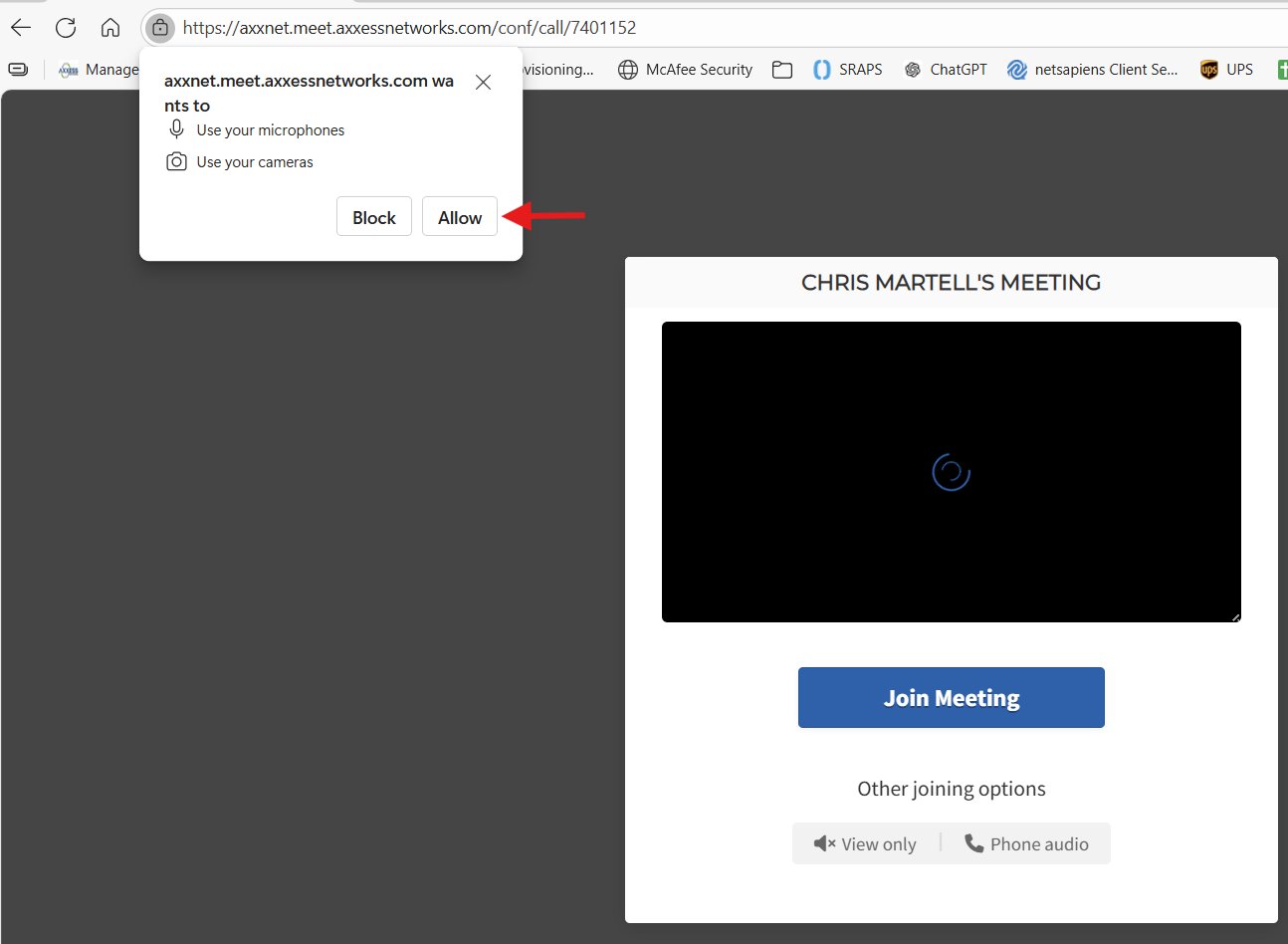
Task: Open the UPS bookmark
Action: click(x=1226, y=70)
